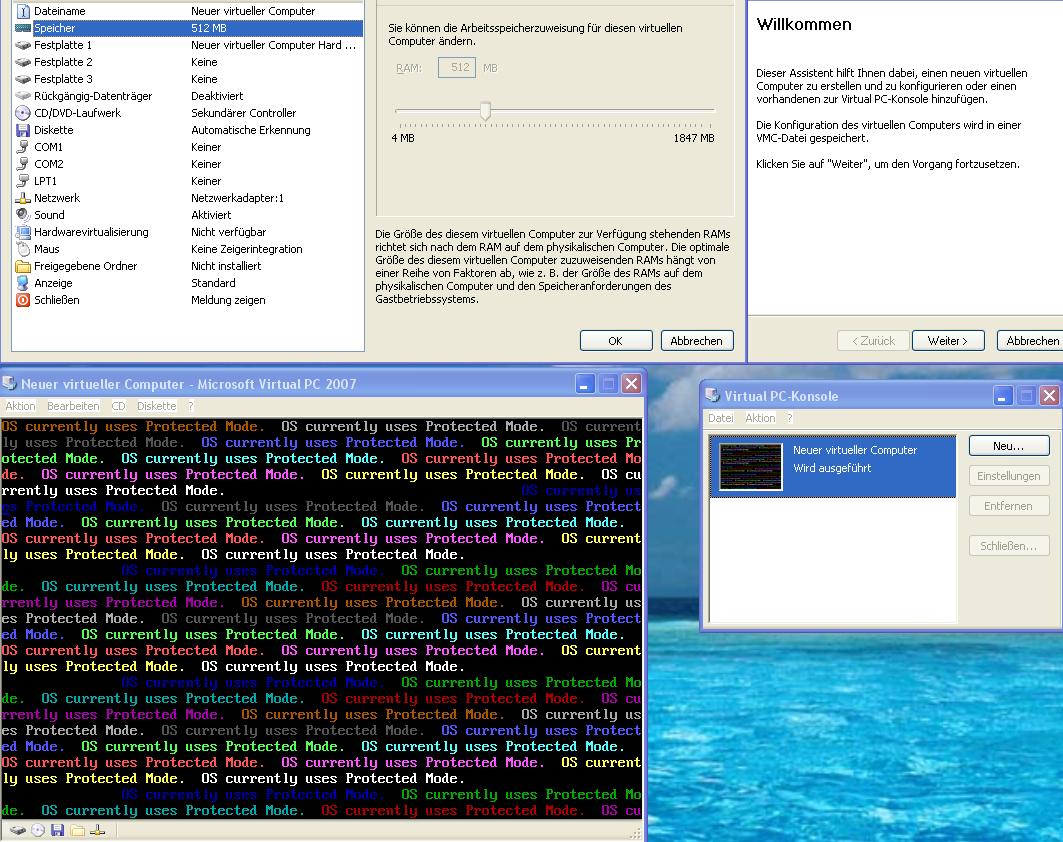Click CD status icon in VM status bar

pyautogui.click(x=38, y=830)
